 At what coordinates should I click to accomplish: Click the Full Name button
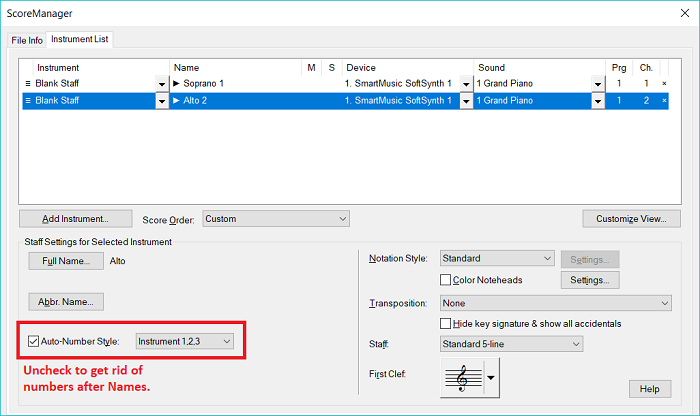(66, 261)
